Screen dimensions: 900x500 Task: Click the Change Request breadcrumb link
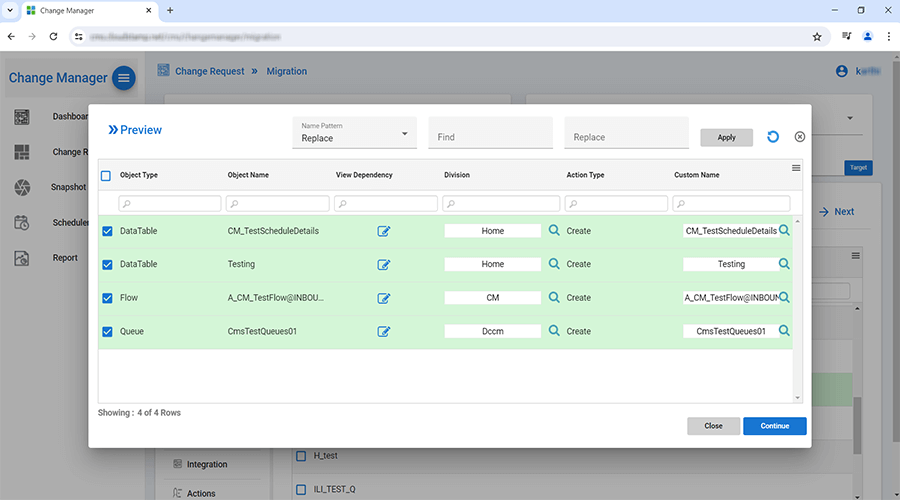209,72
